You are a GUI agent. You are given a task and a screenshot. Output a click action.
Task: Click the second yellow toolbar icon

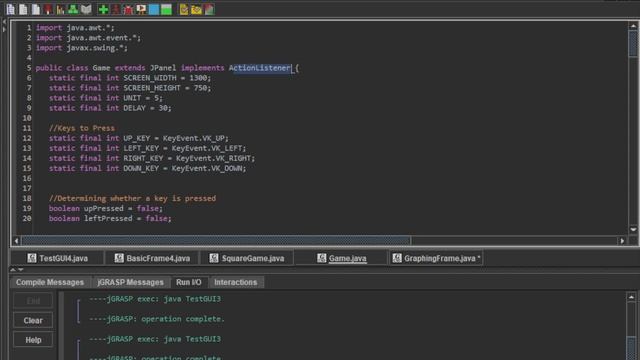tap(196, 9)
